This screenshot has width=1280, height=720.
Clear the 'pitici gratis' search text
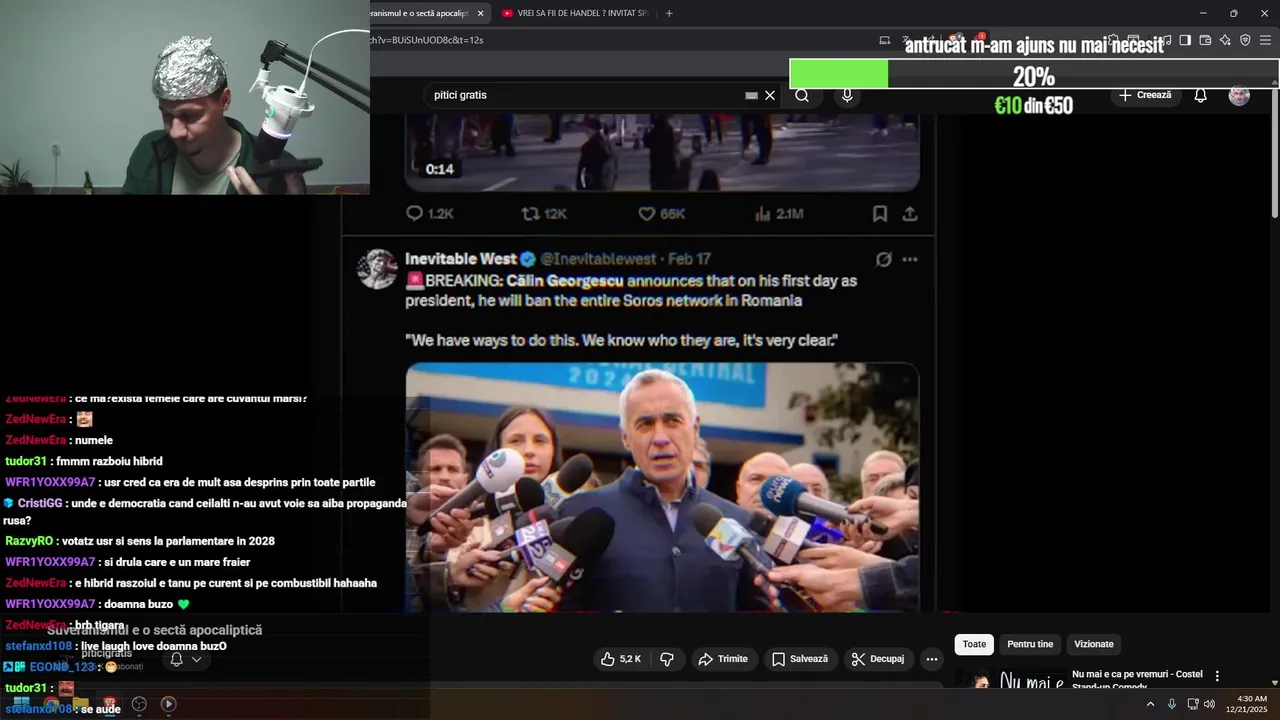point(770,95)
